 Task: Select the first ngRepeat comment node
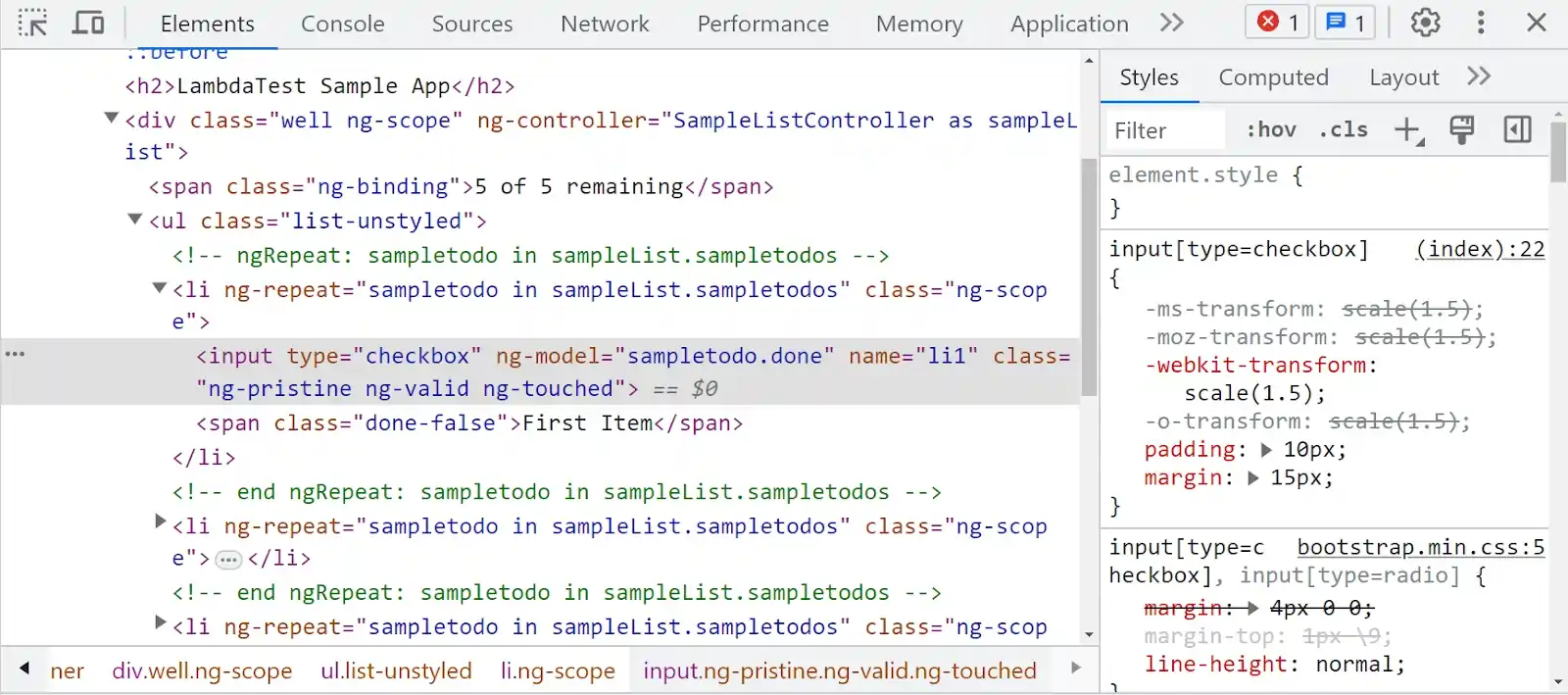(x=530, y=256)
